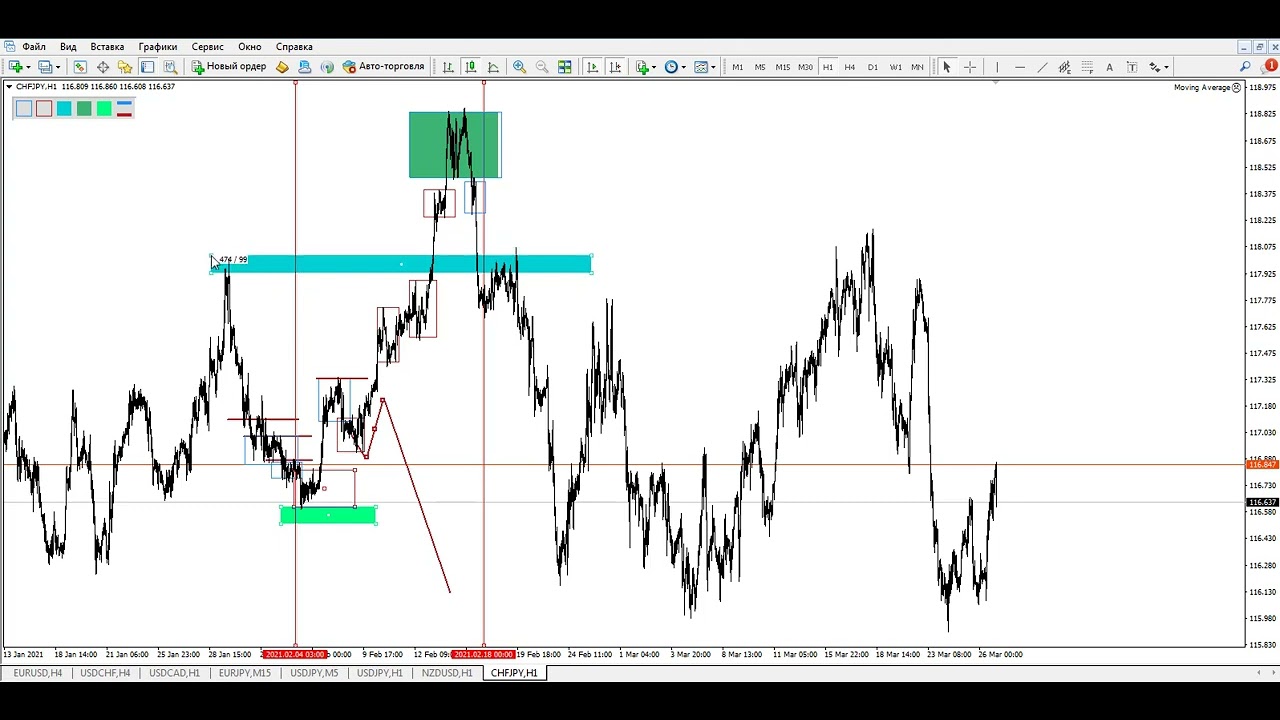The width and height of the screenshot is (1280, 720).
Task: Open the notification bubble with red 1
Action: 1268,67
